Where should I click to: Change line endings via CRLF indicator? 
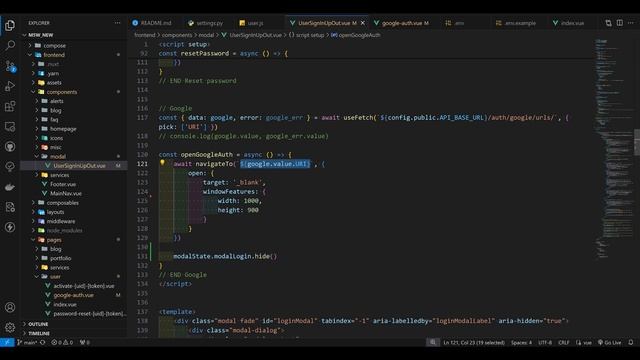tap(564, 342)
